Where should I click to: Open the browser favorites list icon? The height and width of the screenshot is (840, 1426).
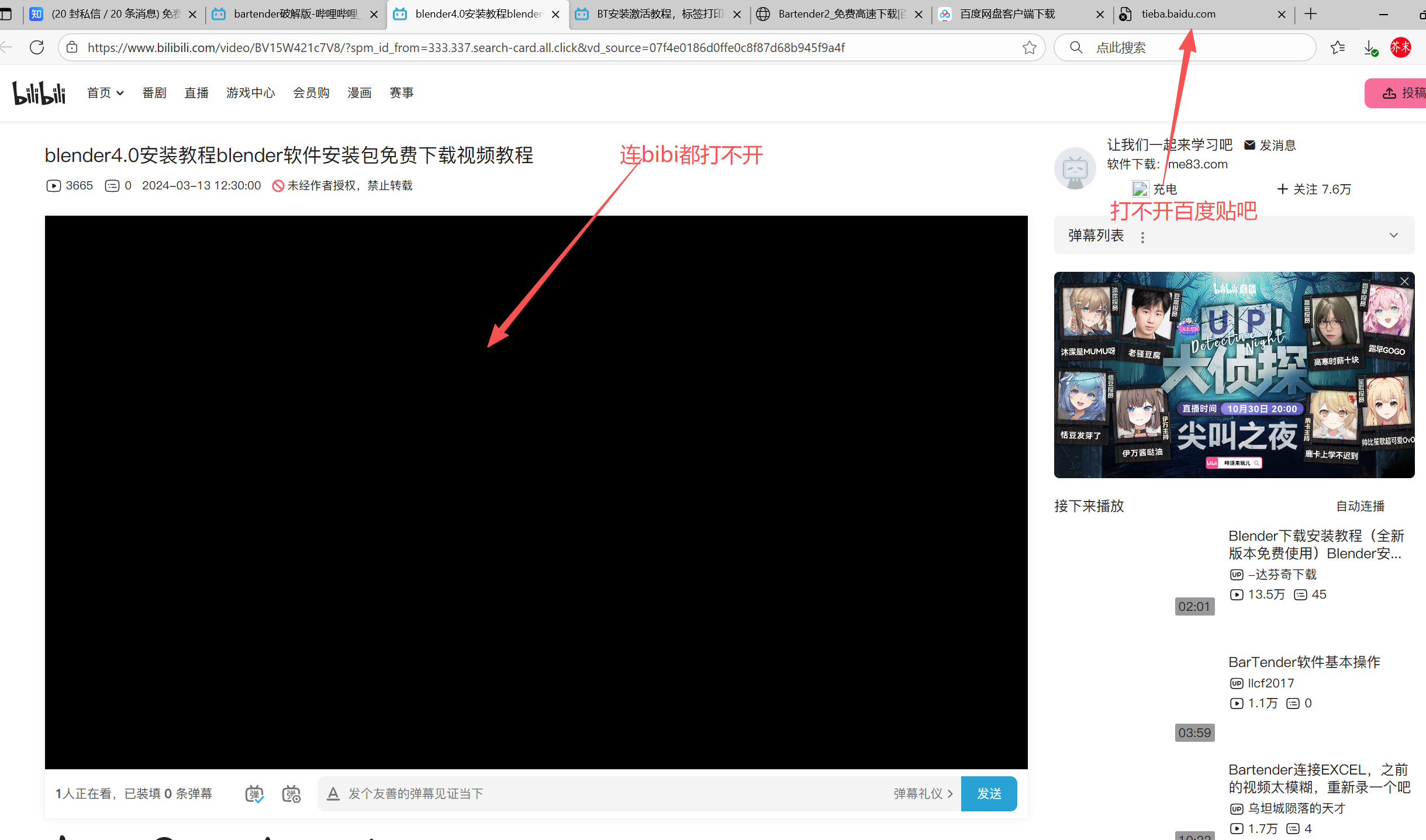coord(1338,47)
